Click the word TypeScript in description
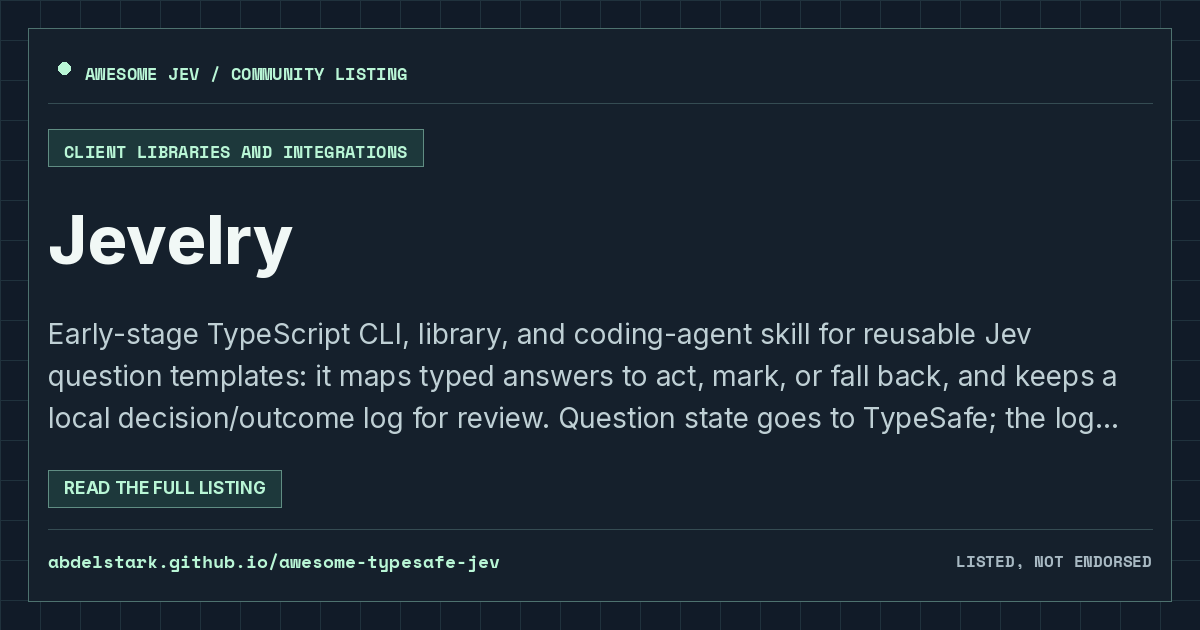This screenshot has height=630, width=1200. (x=279, y=334)
